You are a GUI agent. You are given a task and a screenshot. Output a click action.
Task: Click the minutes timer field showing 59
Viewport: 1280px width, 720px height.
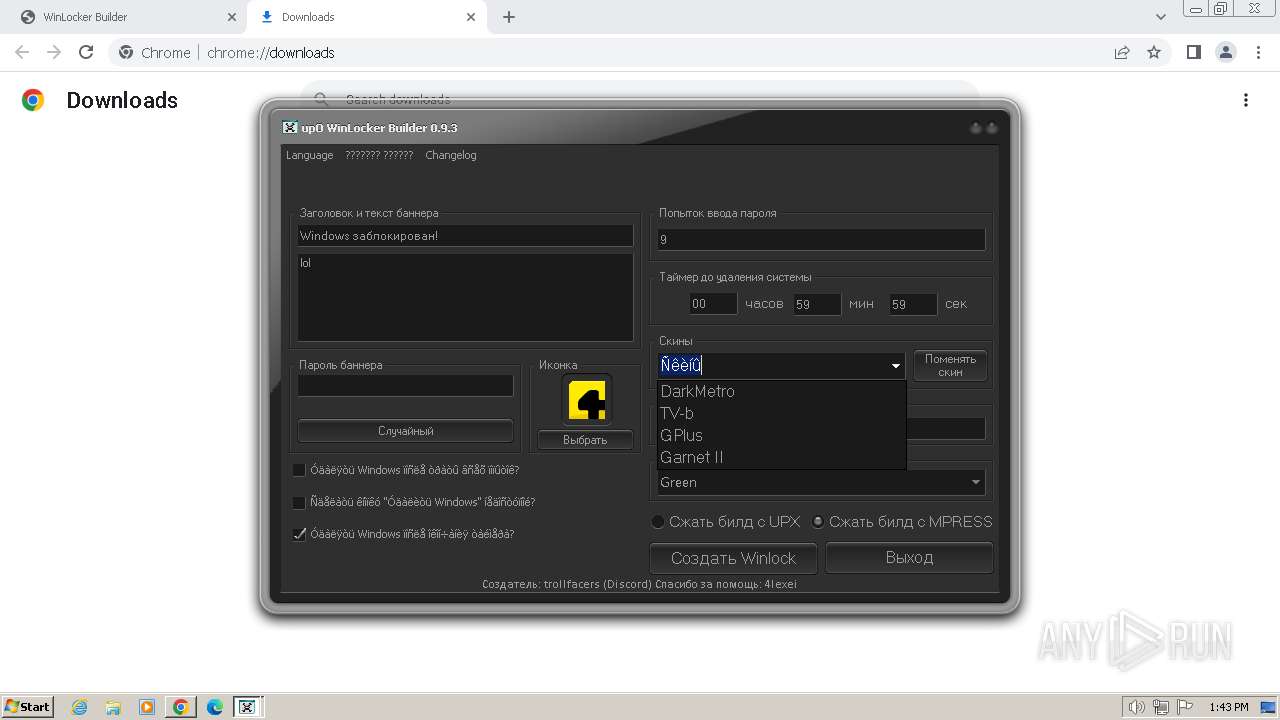pos(817,304)
